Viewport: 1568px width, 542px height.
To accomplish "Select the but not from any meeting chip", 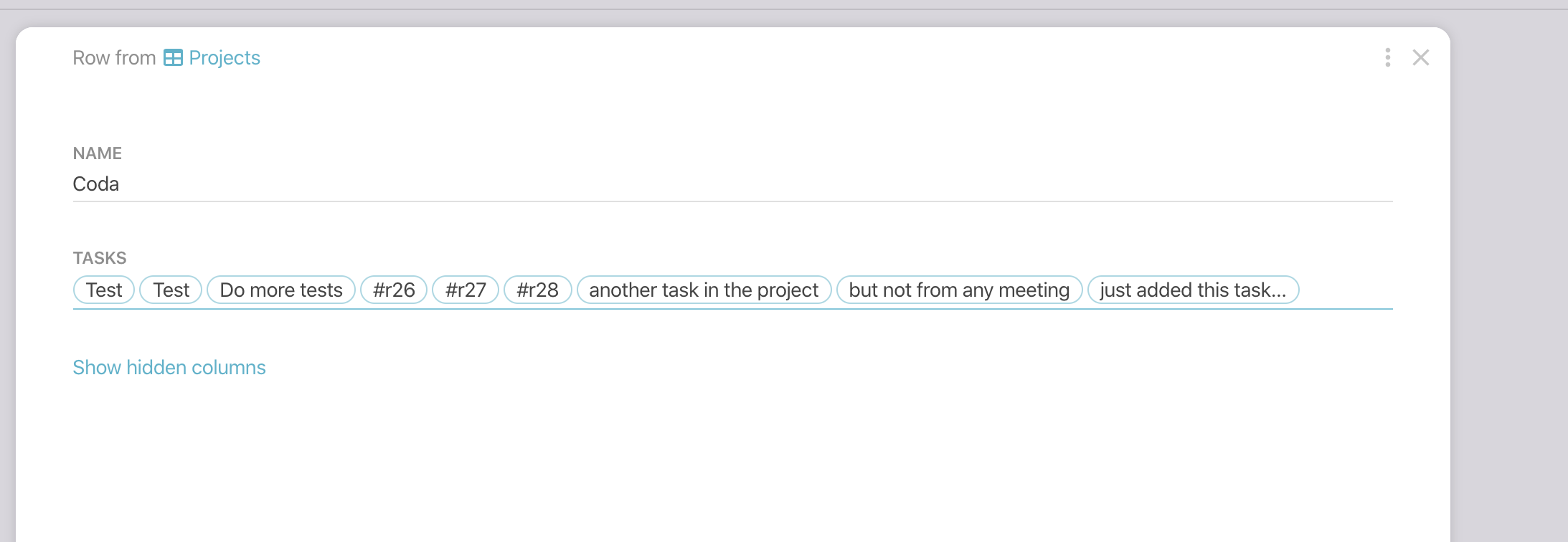I will tap(959, 290).
